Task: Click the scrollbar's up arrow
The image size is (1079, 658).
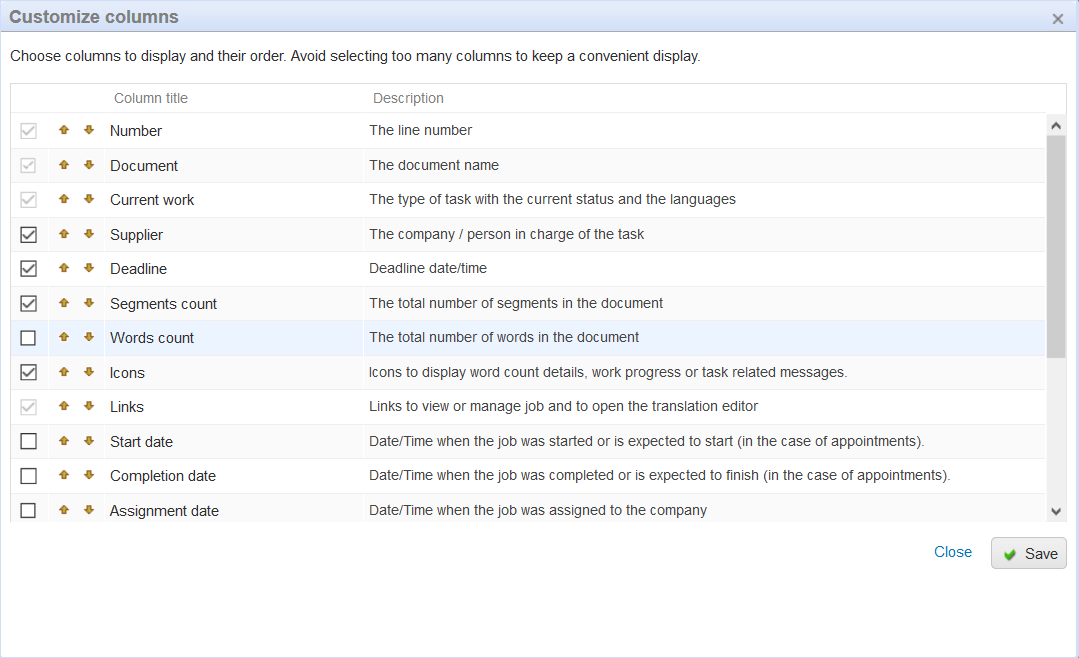Action: click(x=1056, y=125)
